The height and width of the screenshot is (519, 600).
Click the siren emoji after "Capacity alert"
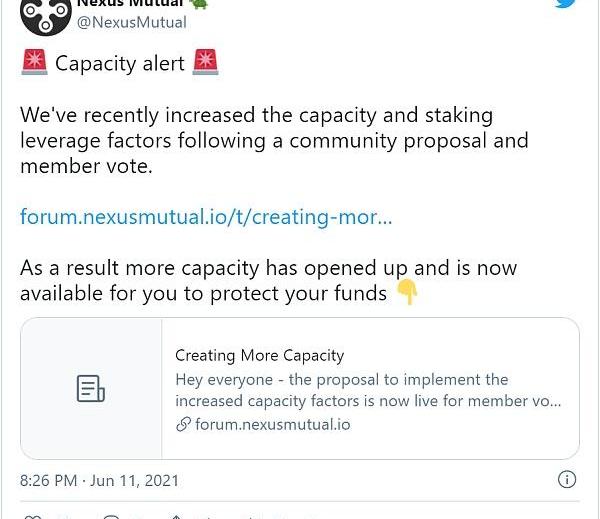click(205, 63)
